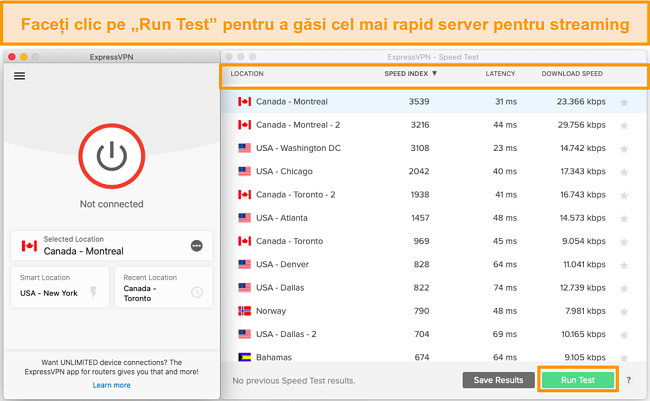Screen dimensions: 650x401
Task: Click the 29.756 kbps download speed value
Action: tap(582, 125)
